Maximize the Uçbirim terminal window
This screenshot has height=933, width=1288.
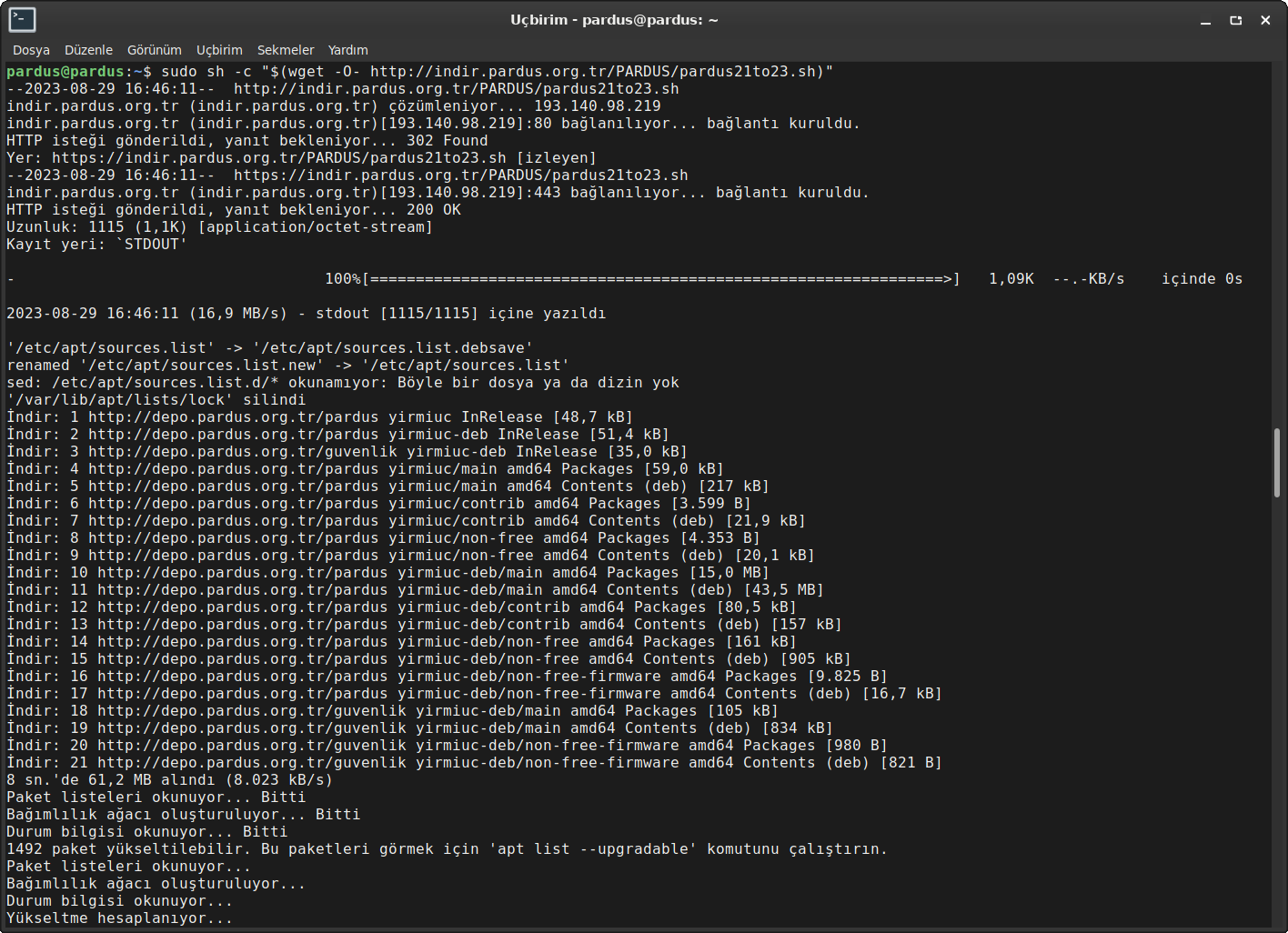[x=1235, y=20]
